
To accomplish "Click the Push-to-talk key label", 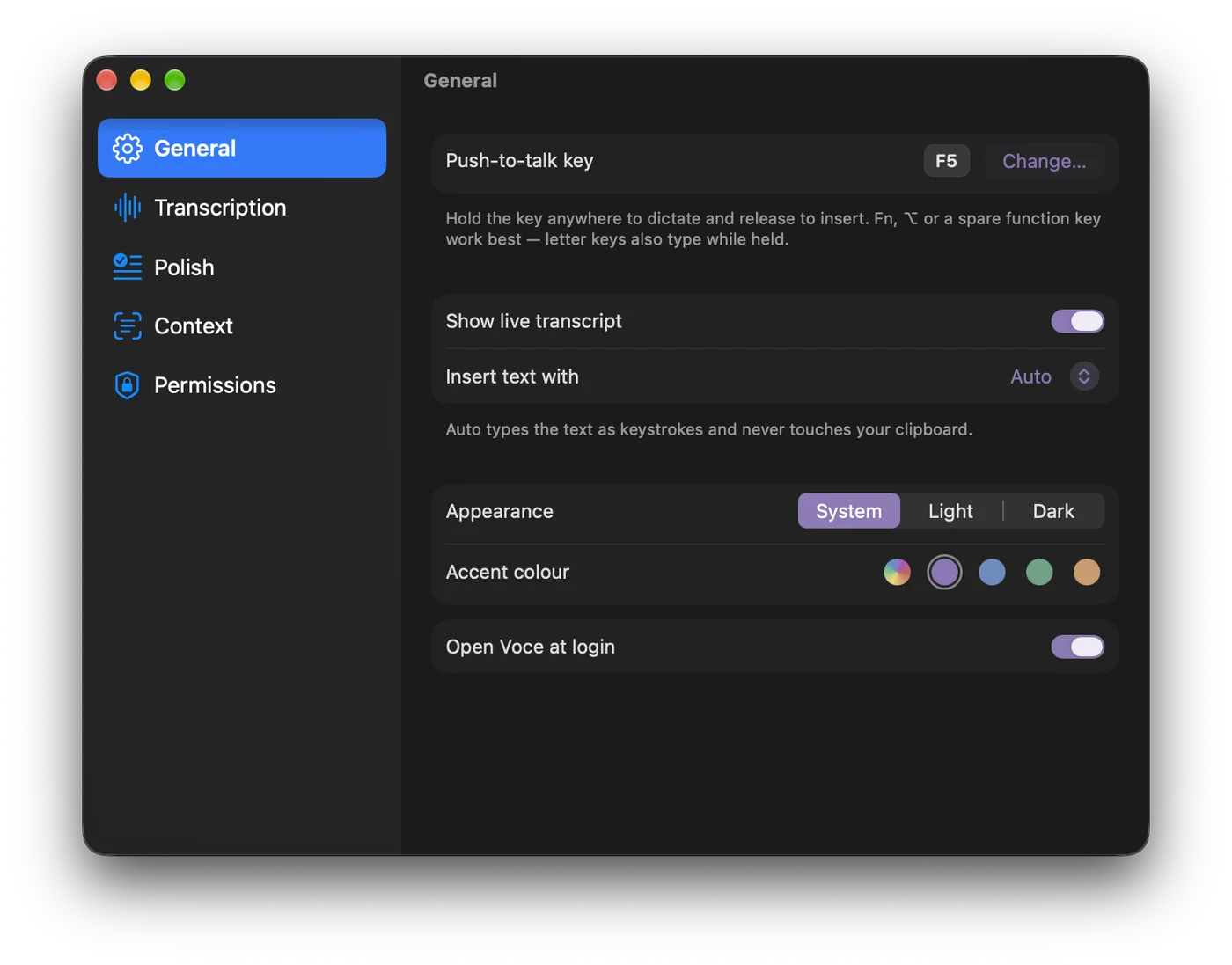I will click(519, 161).
